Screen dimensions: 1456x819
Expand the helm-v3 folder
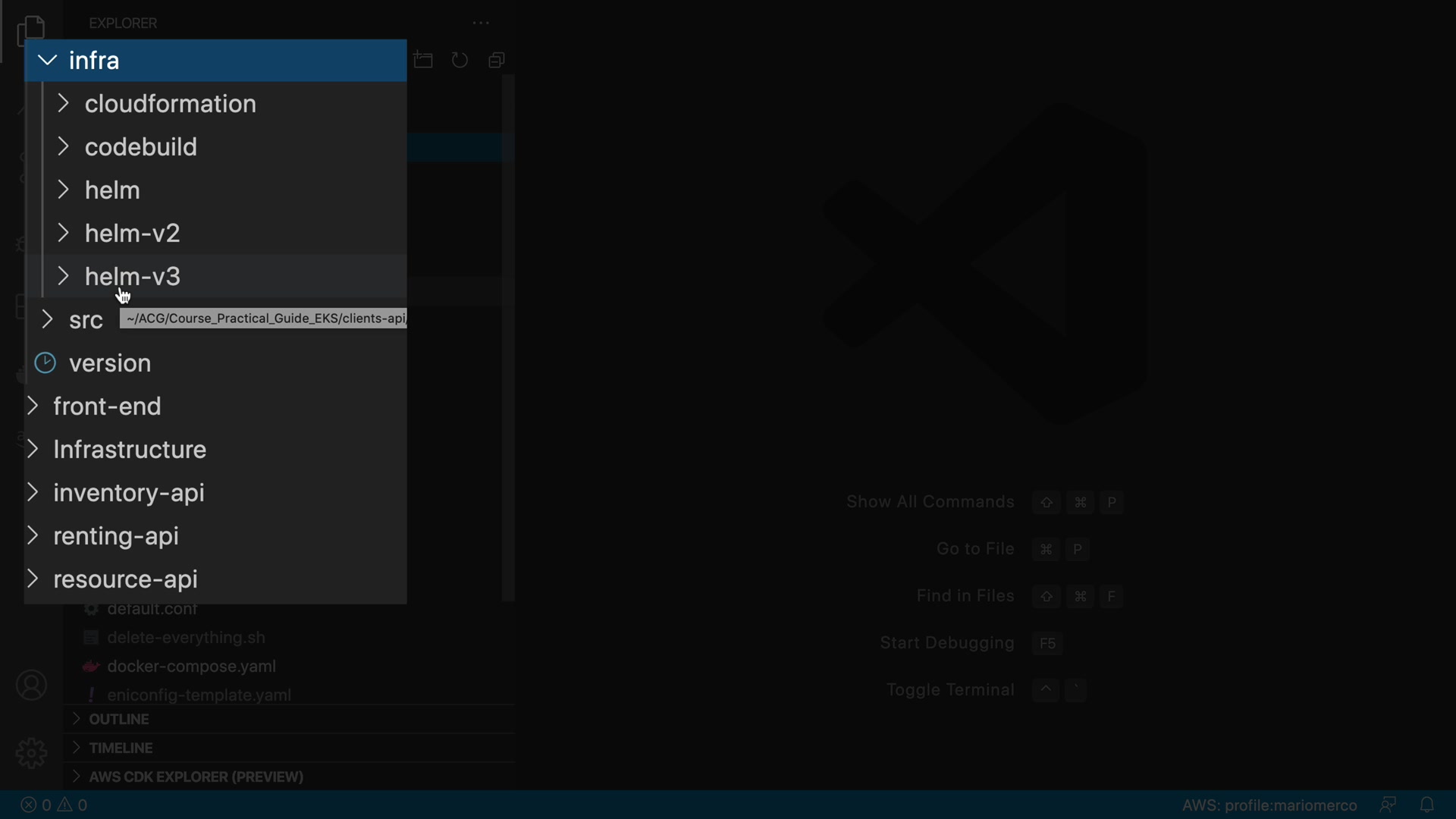pos(132,277)
